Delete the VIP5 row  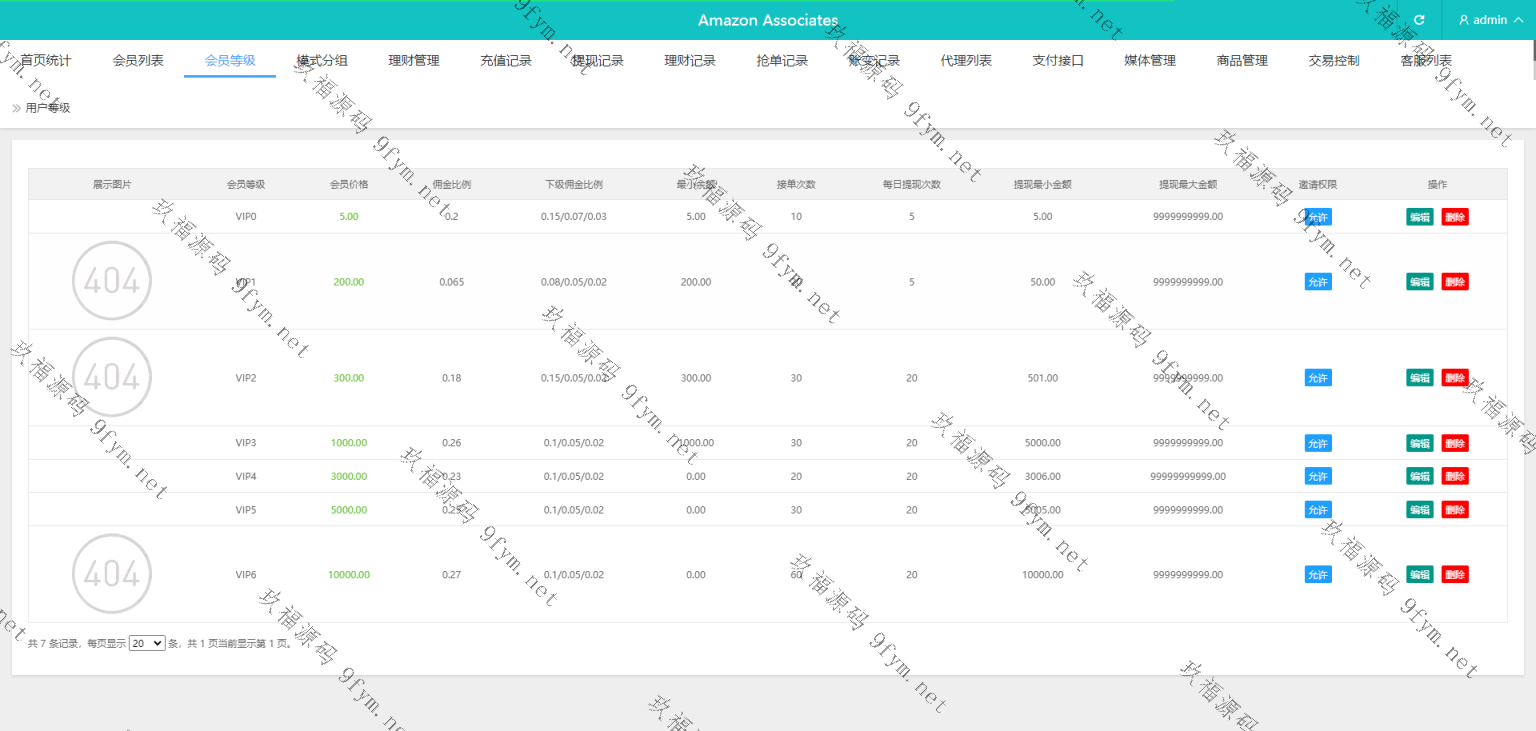pos(1455,510)
